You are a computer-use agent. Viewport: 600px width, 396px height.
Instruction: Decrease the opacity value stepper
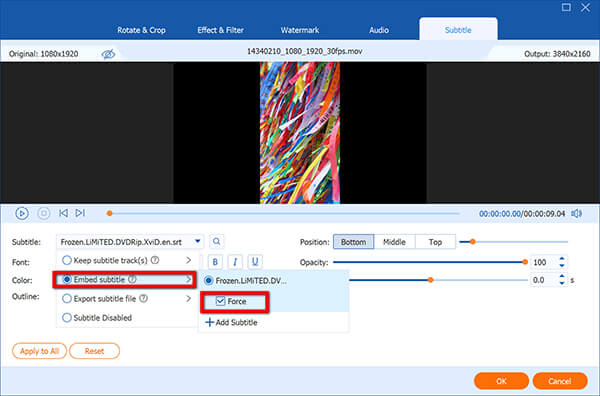coord(562,265)
